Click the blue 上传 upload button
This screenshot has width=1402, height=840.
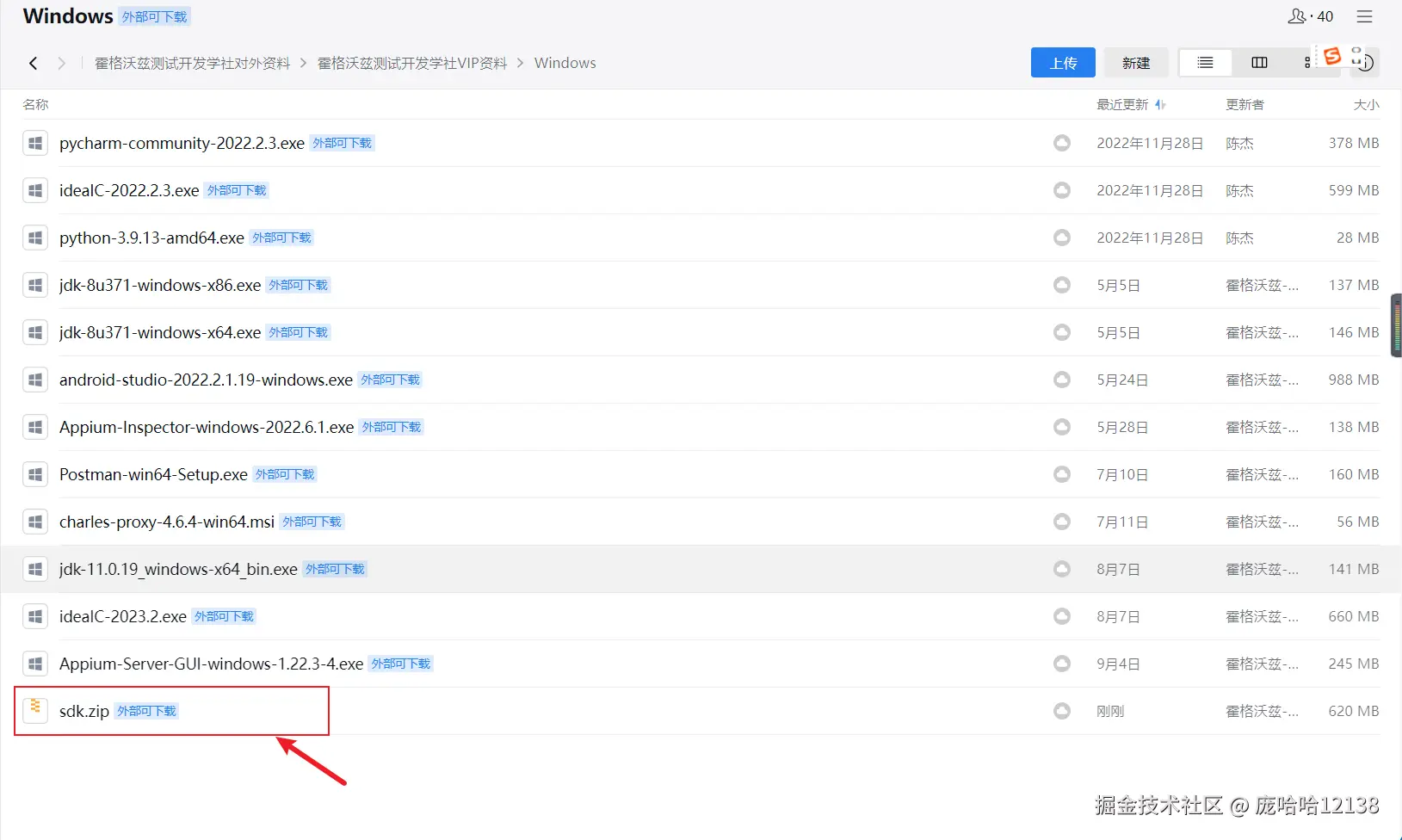1062,62
